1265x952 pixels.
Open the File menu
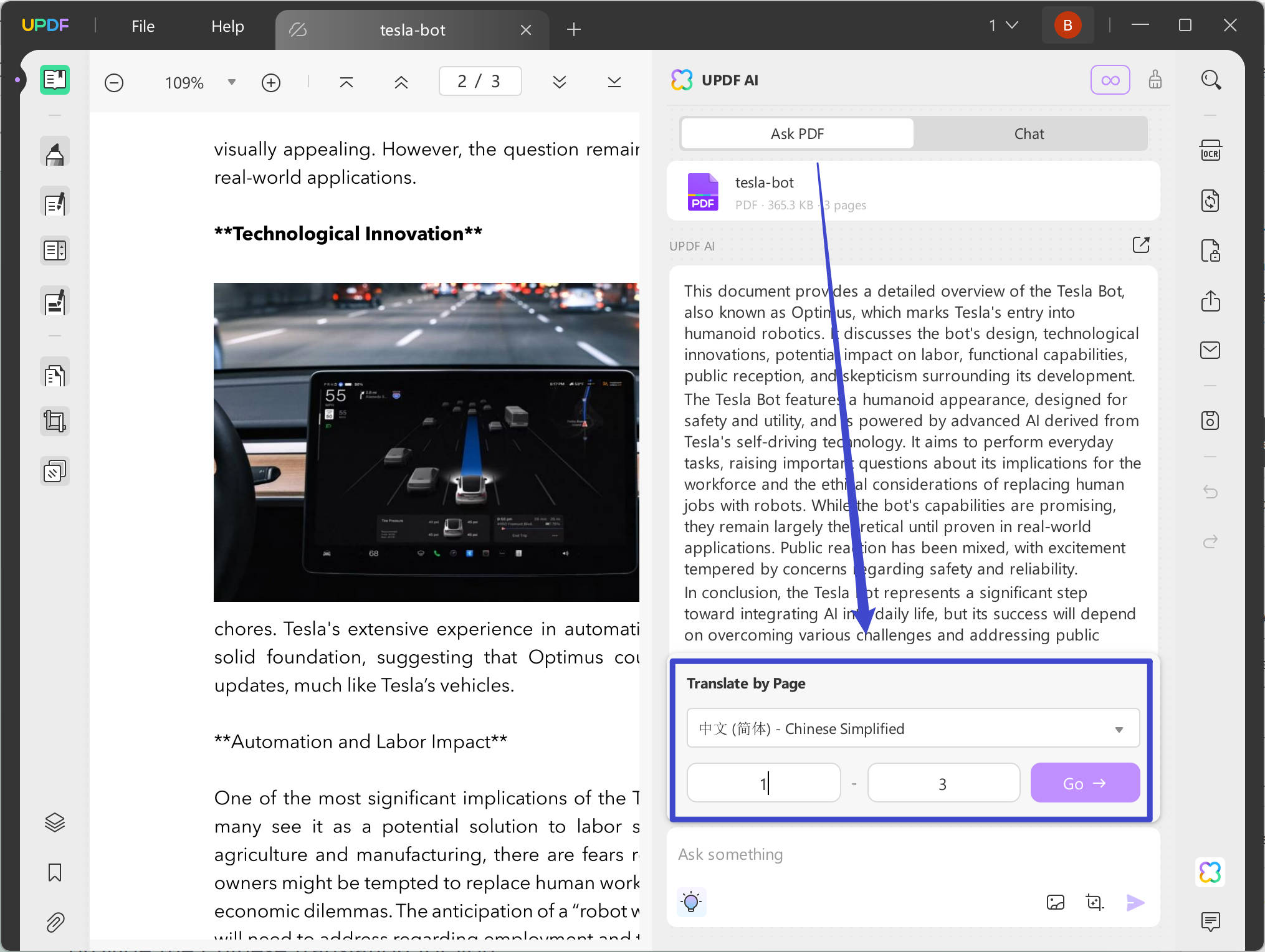pyautogui.click(x=143, y=26)
